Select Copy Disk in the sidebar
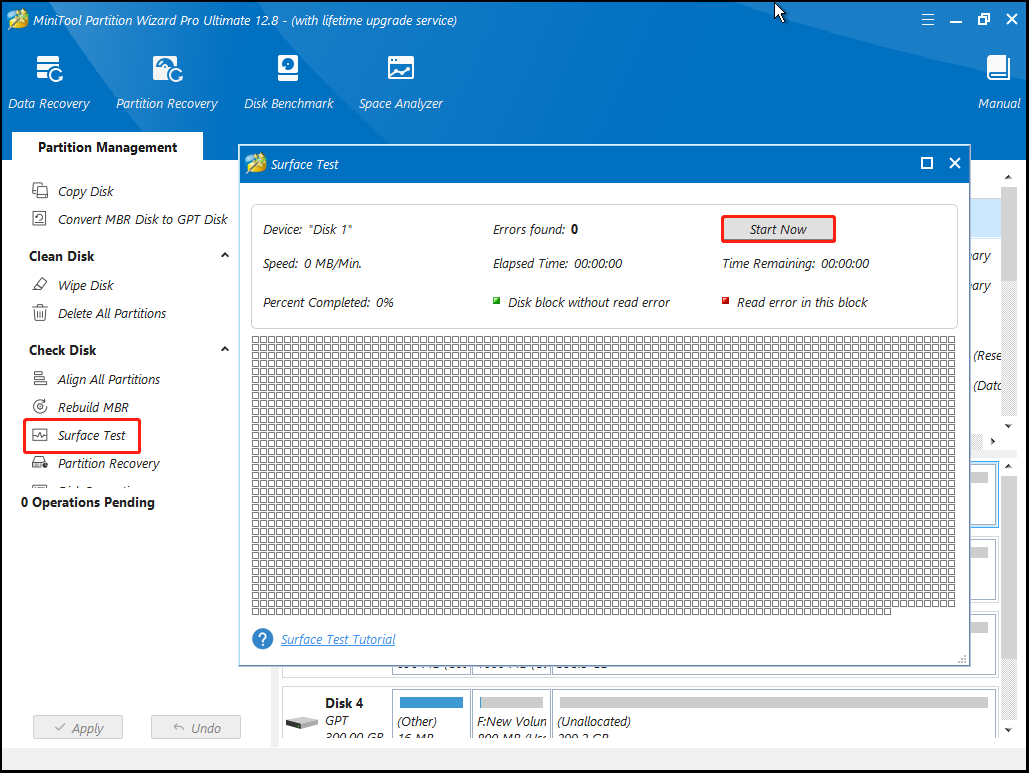Viewport: 1029px width, 773px height. point(85,192)
